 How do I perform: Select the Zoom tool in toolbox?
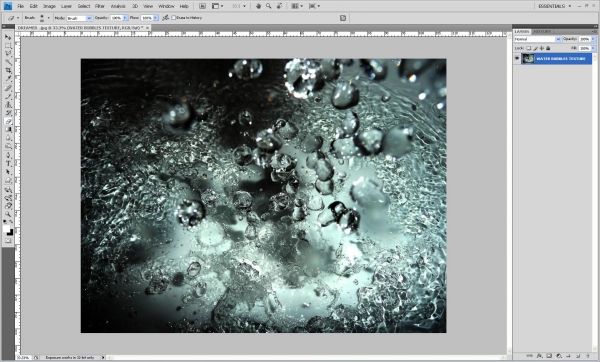click(x=8, y=215)
